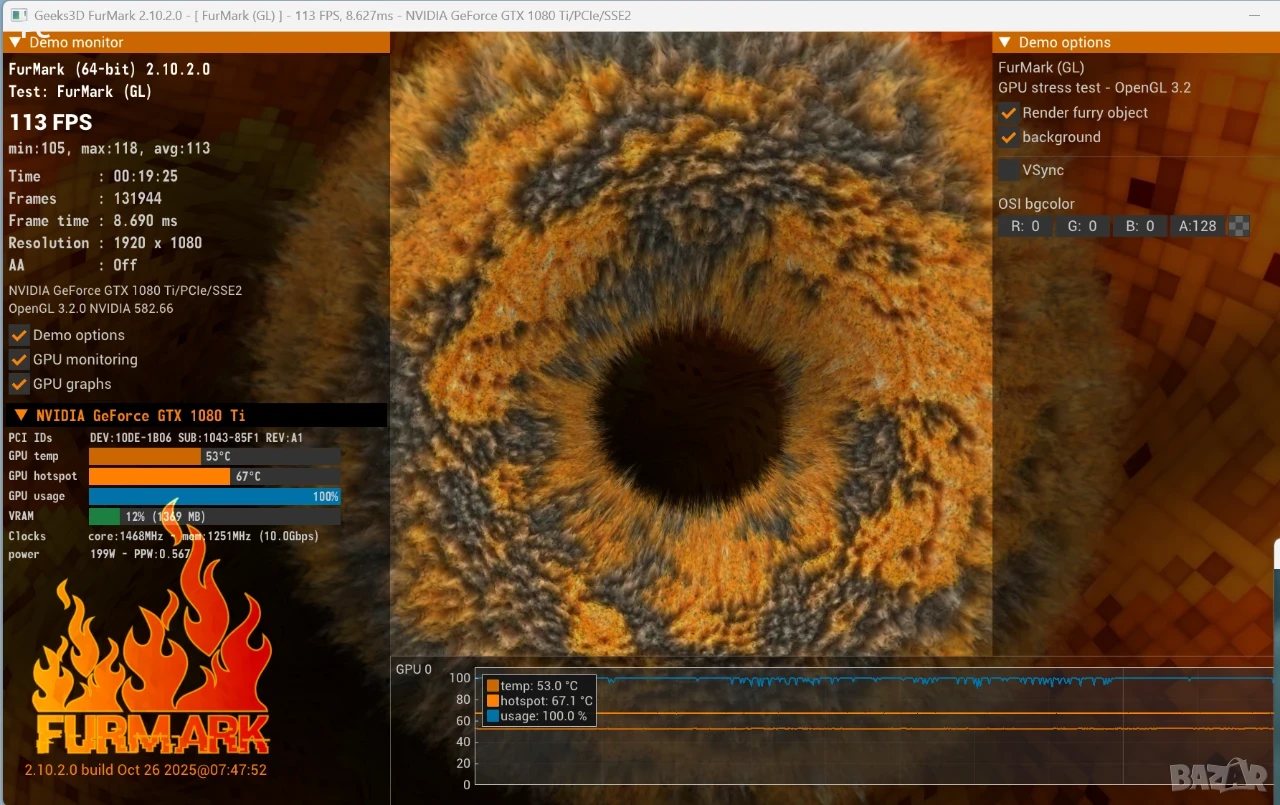Click the FurMark app icon in title bar
This screenshot has height=805, width=1280.
[x=18, y=15]
